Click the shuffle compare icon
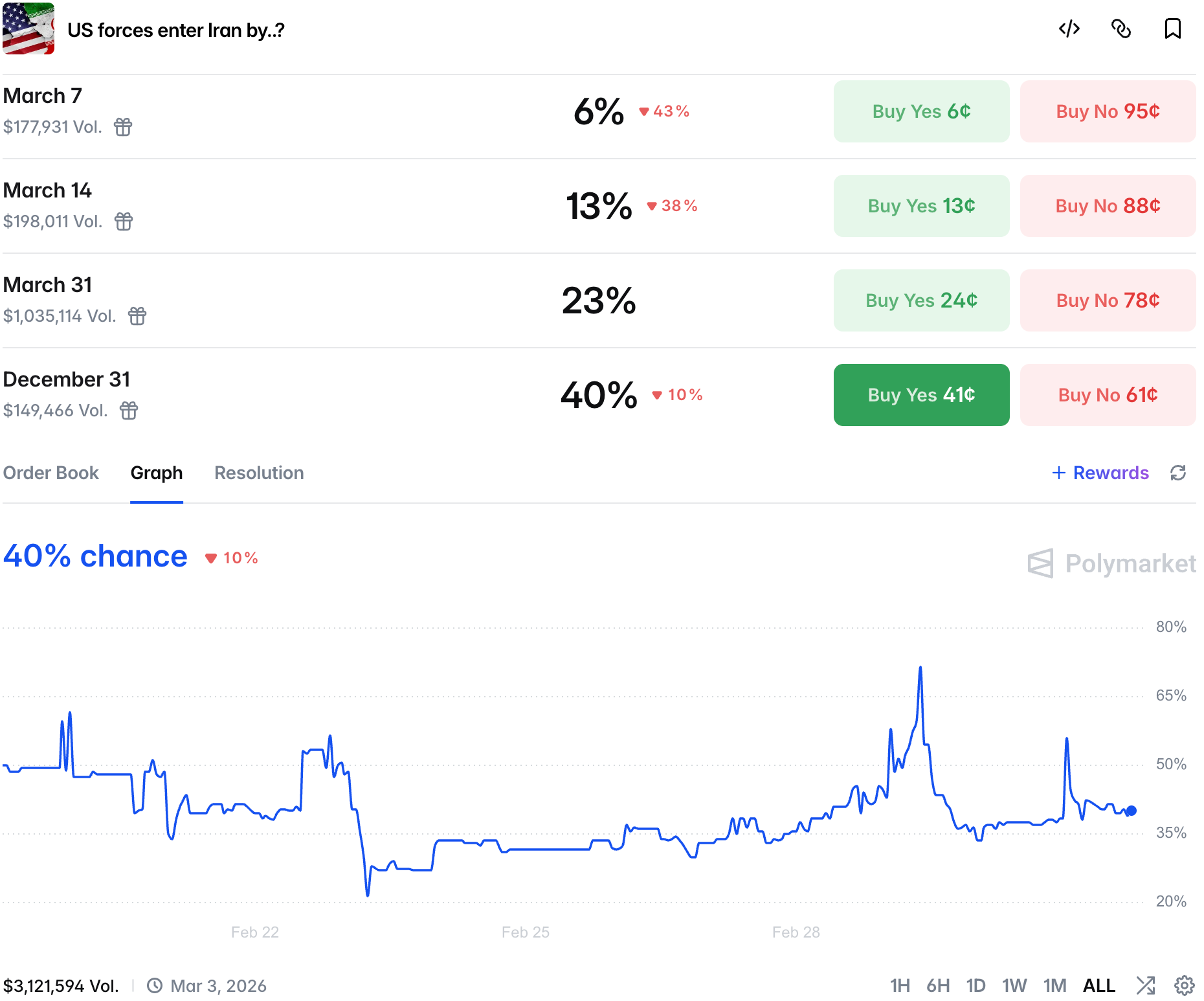 (1146, 985)
